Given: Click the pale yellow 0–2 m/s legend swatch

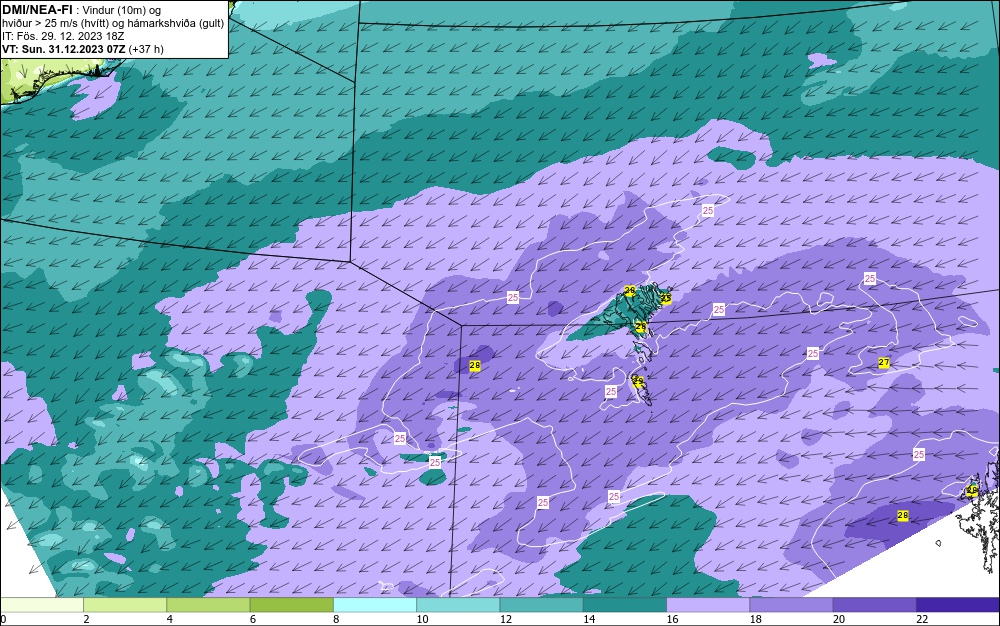Looking at the screenshot, I should 41,605.
